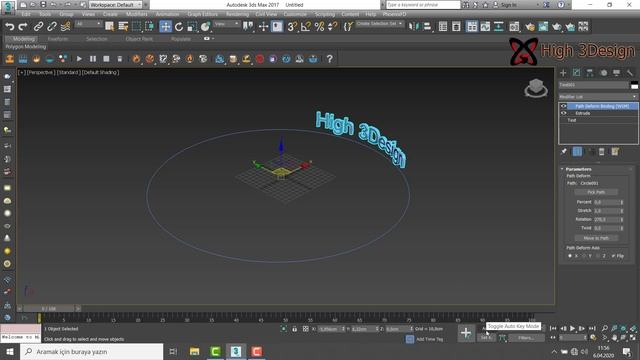Open the Motion command panel tab
Screen dimensions: 640x360
click(603, 73)
